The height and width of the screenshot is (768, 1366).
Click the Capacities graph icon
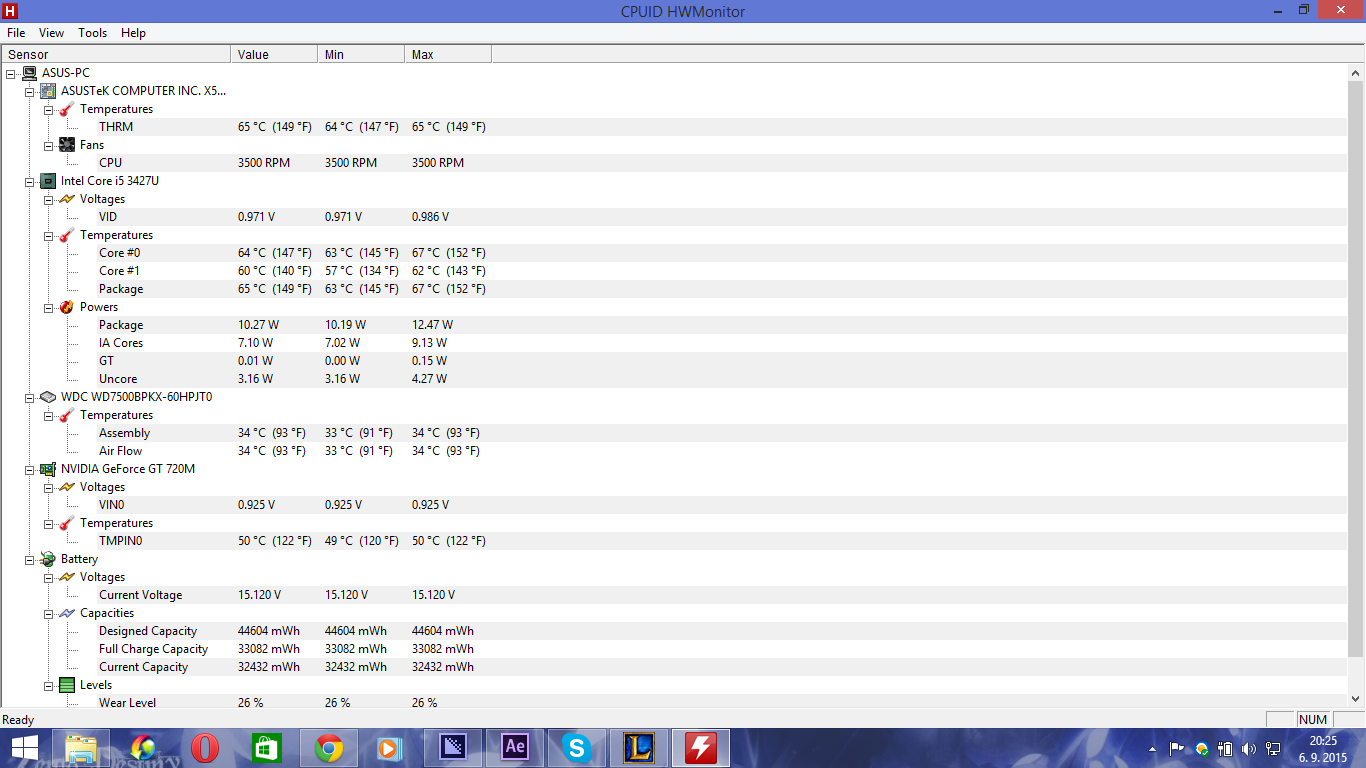[67, 613]
